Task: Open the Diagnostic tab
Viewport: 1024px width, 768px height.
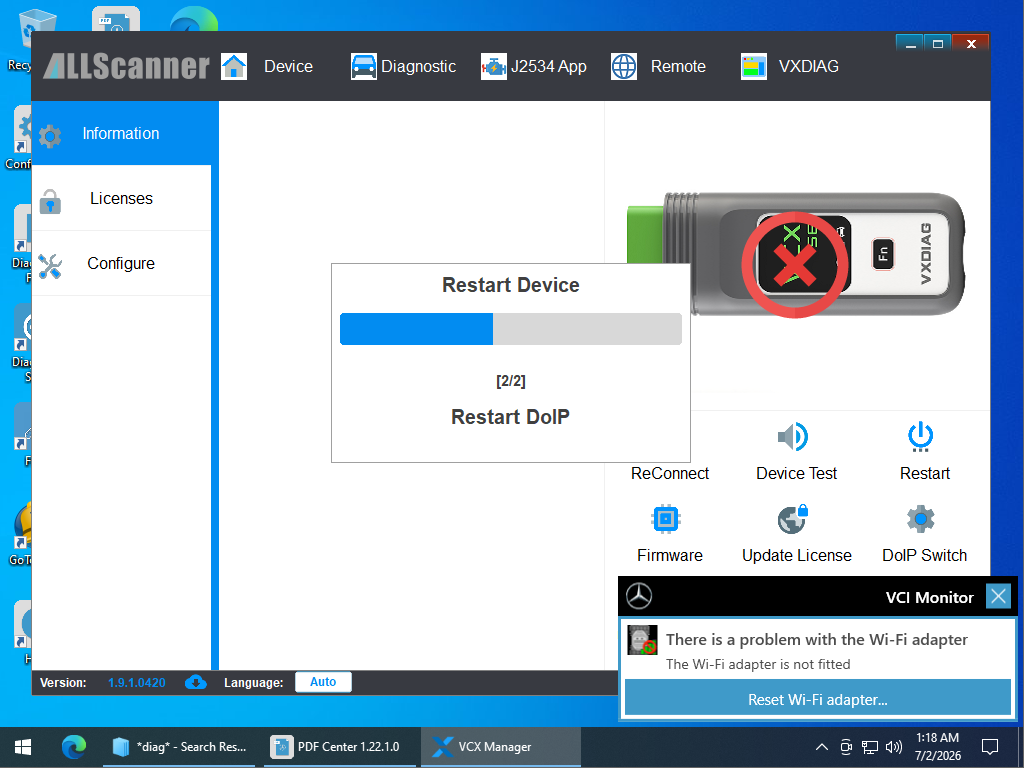Action: tap(418, 67)
